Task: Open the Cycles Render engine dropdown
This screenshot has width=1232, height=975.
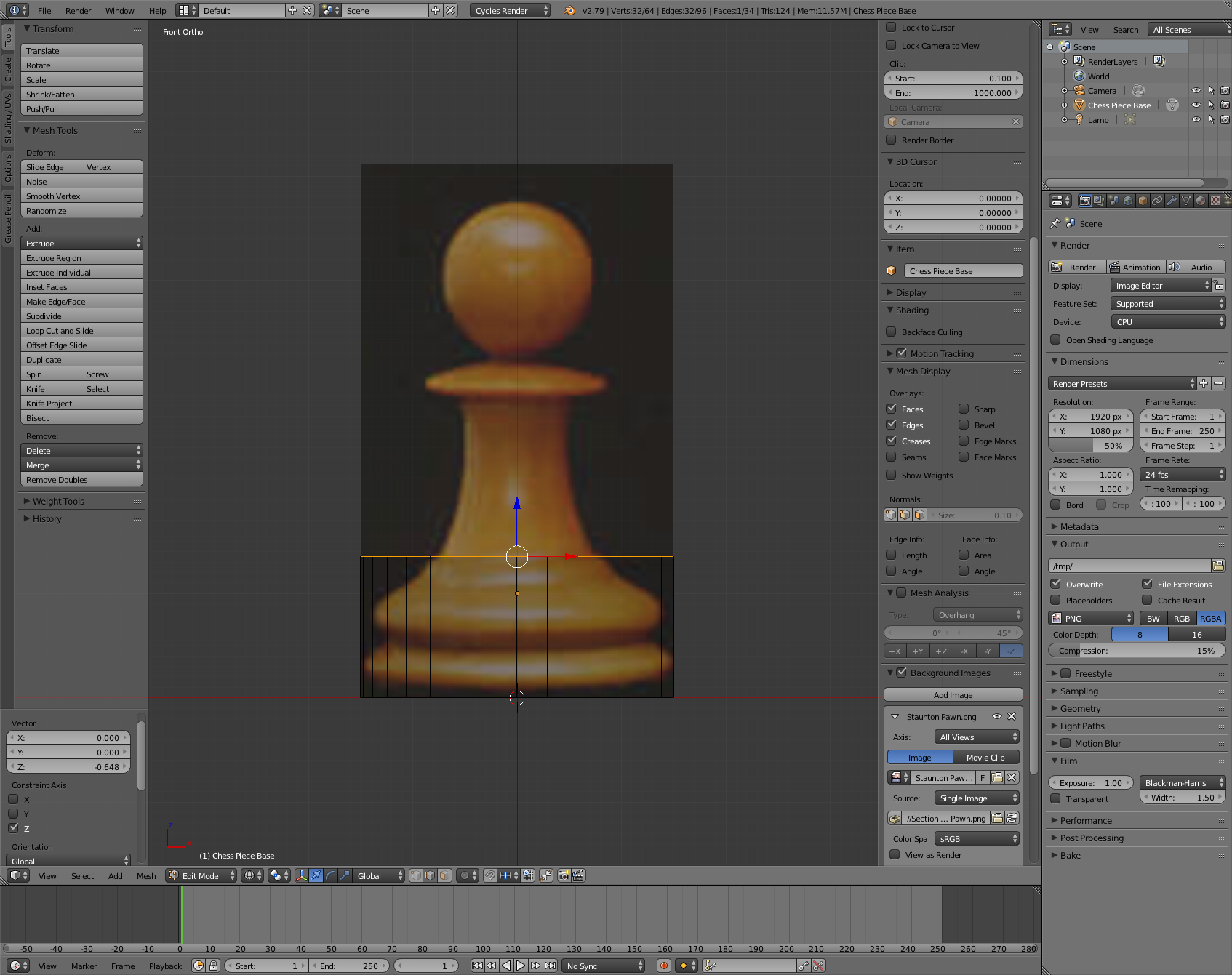Action: click(x=511, y=10)
